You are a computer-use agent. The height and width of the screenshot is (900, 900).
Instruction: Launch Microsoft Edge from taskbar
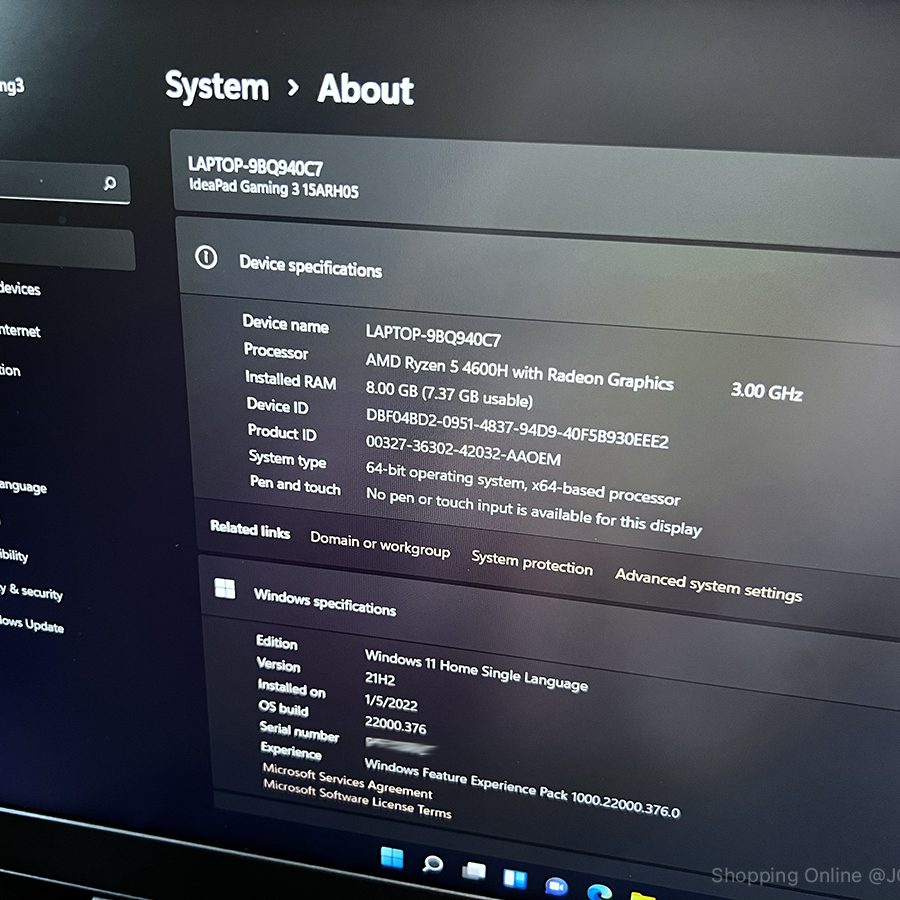click(599, 892)
